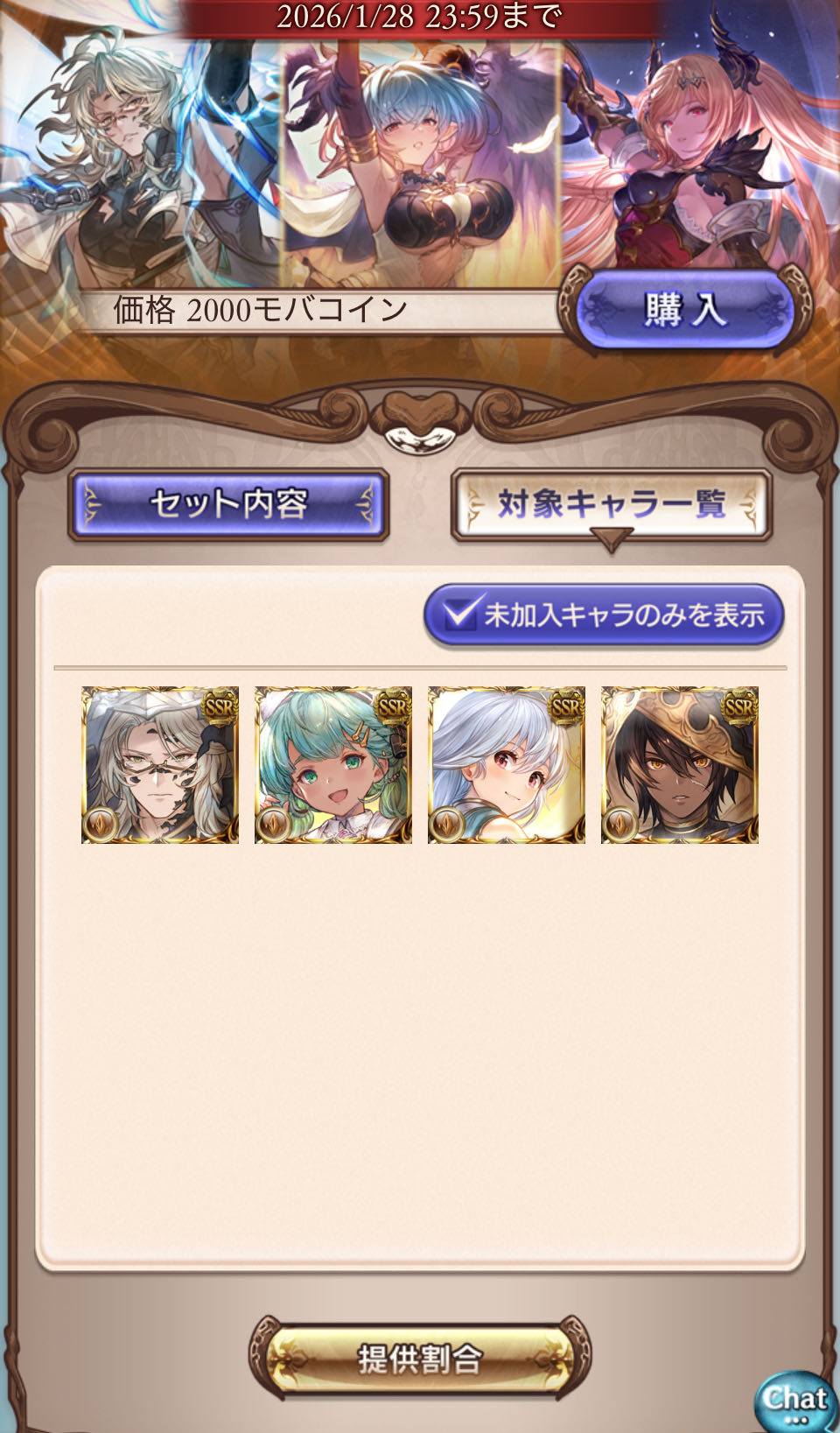Click SSR badge on hooded character thumbnail

coord(739,706)
